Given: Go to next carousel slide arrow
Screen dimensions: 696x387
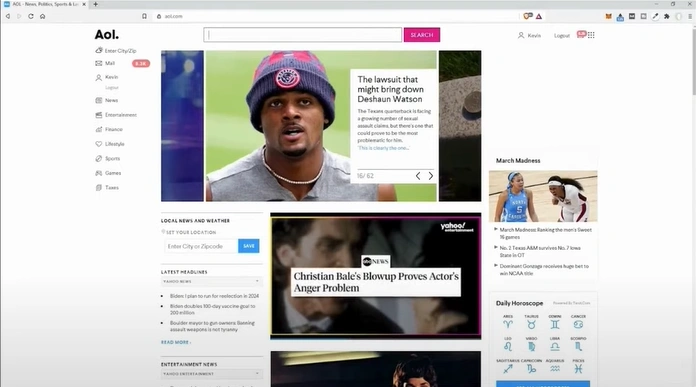Looking at the screenshot, I should click(x=431, y=176).
